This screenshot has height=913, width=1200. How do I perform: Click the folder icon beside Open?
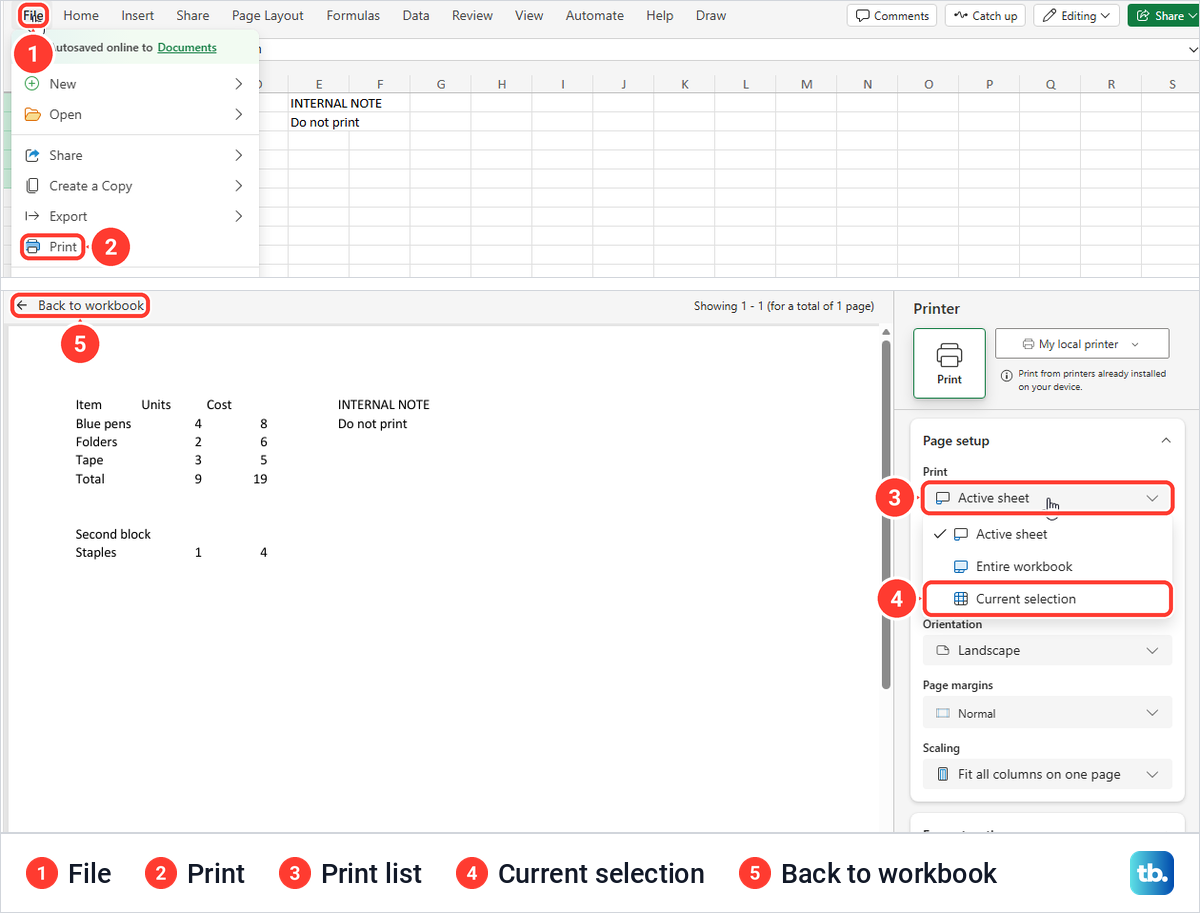pos(32,115)
